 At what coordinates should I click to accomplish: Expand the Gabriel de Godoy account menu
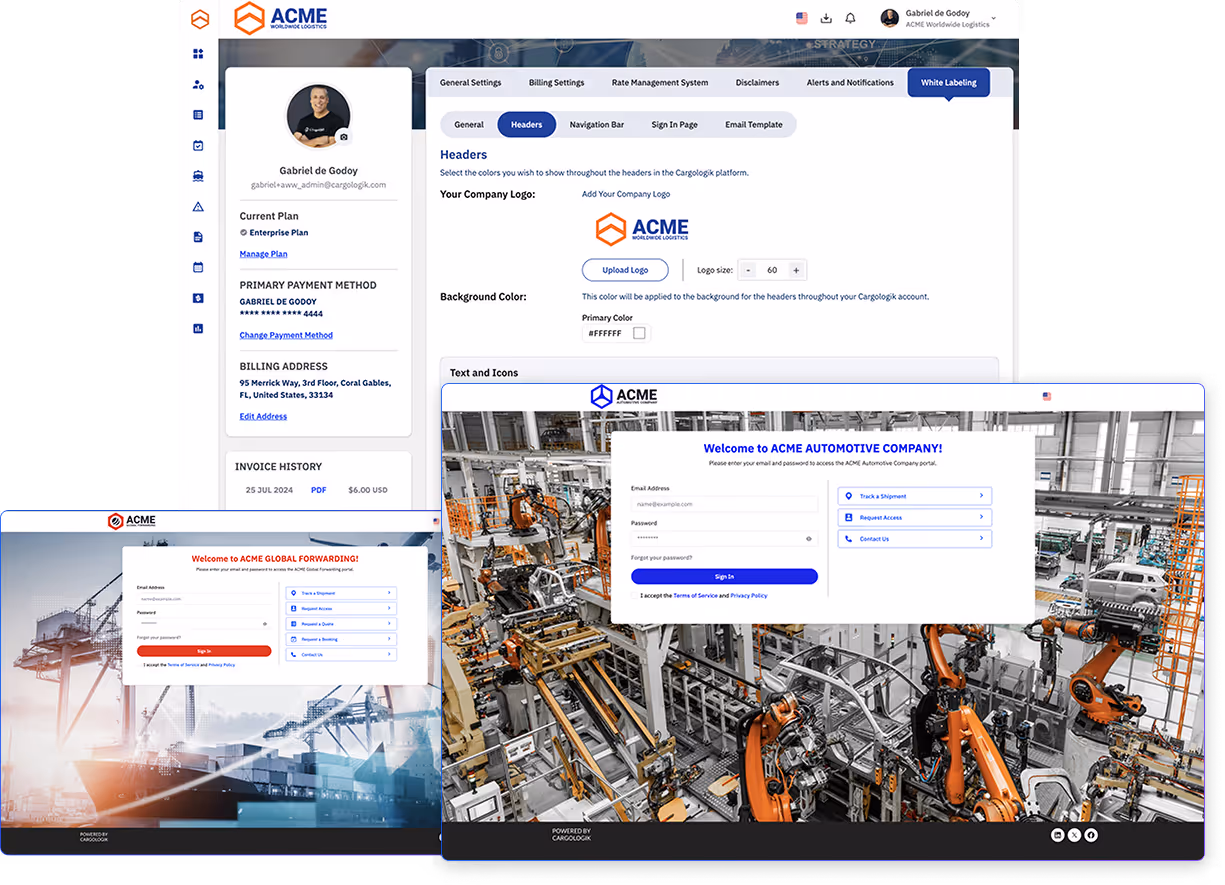tap(993, 18)
